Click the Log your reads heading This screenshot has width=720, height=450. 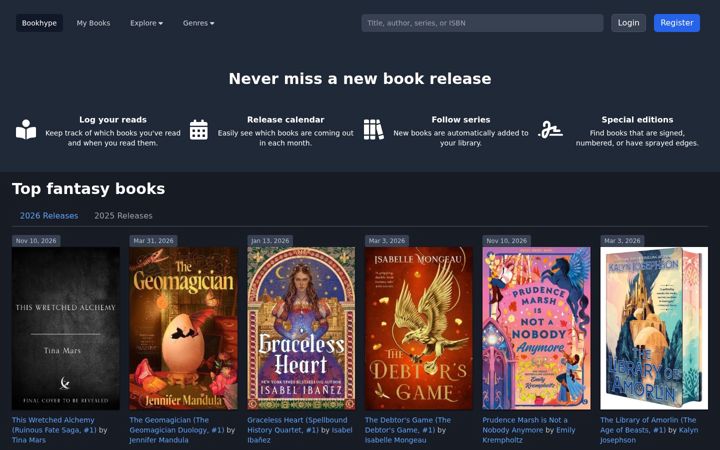click(x=113, y=120)
